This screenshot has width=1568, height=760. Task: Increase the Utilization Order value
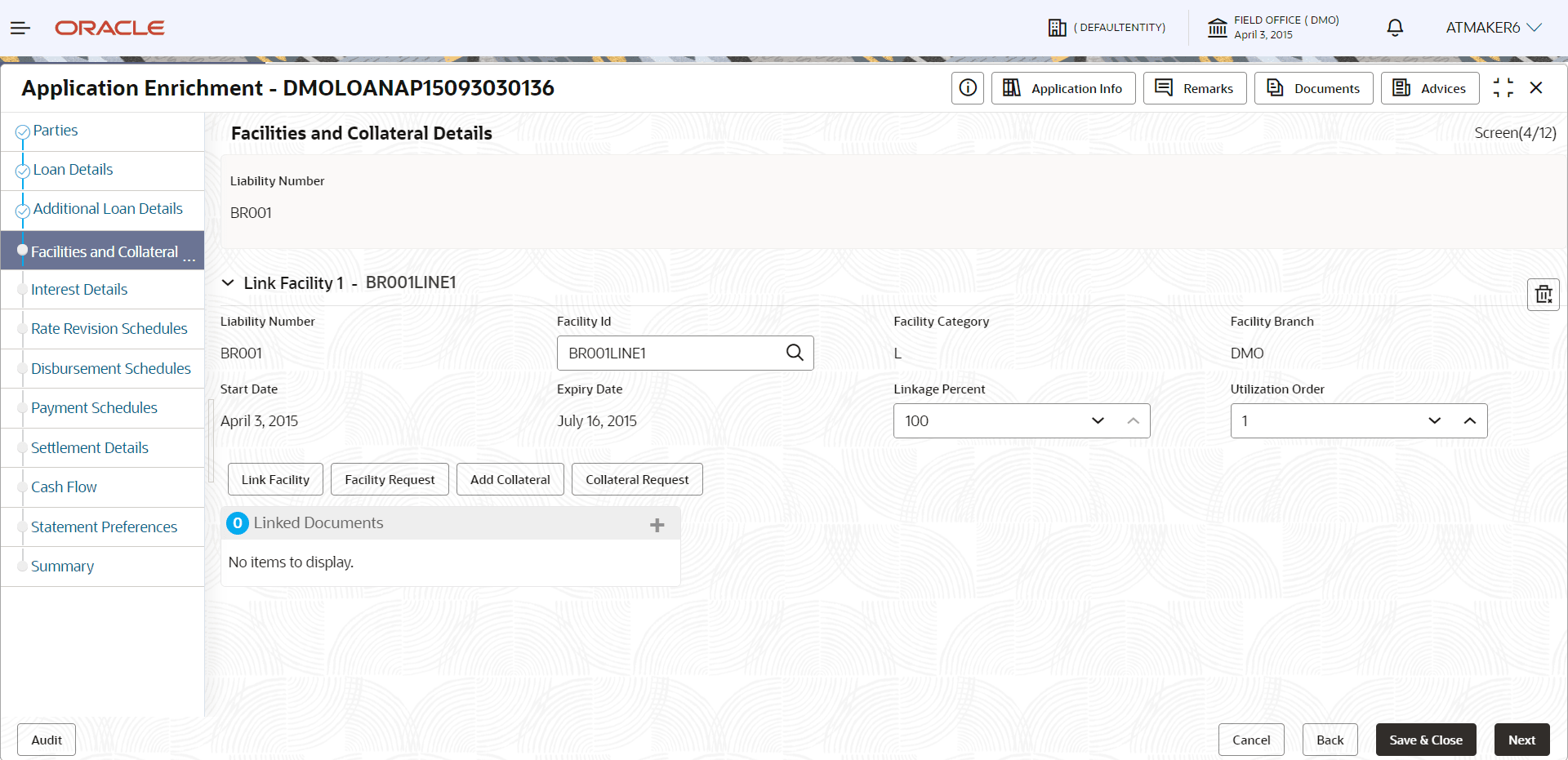point(1470,421)
